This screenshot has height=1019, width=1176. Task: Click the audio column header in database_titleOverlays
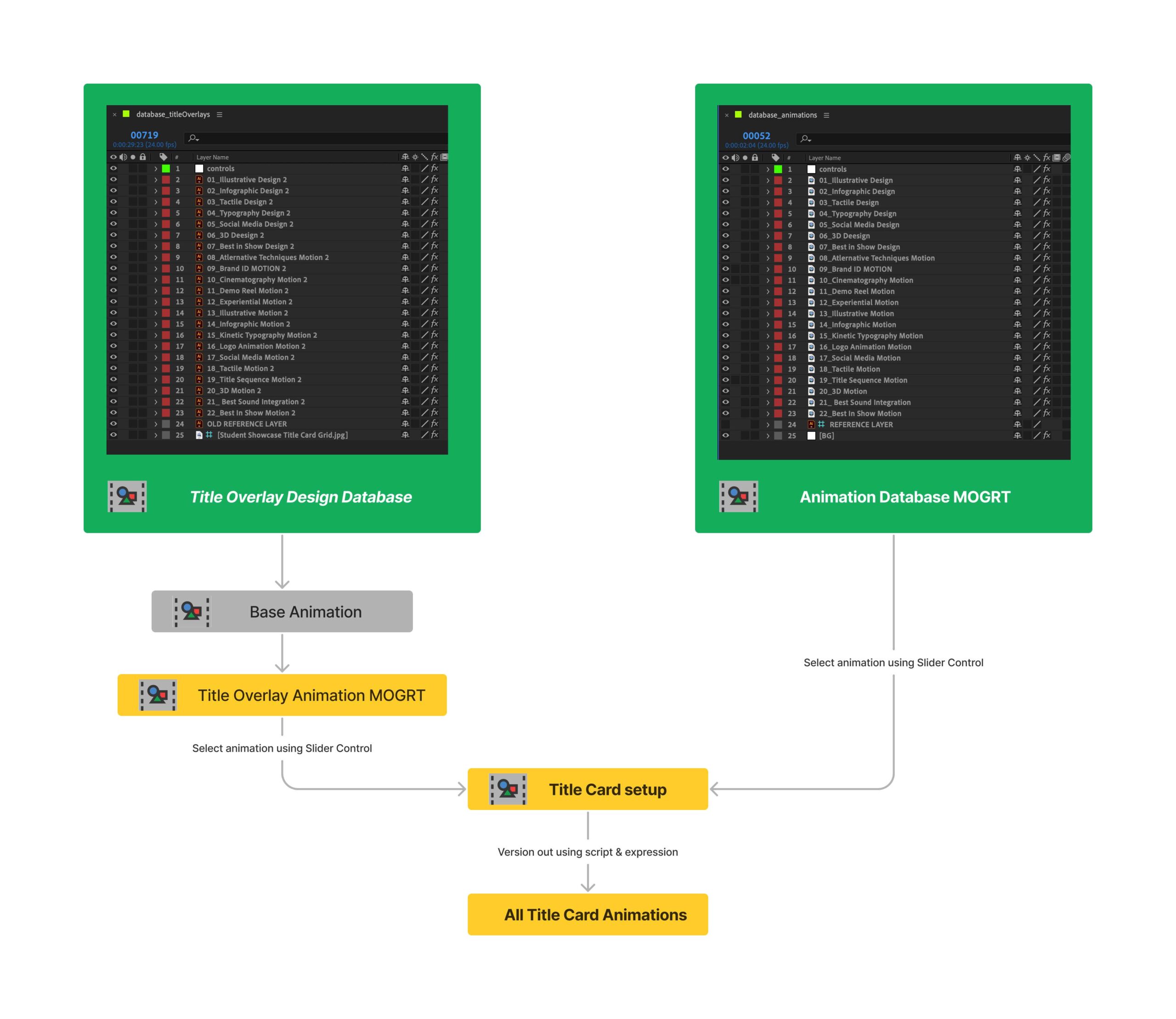click(123, 158)
